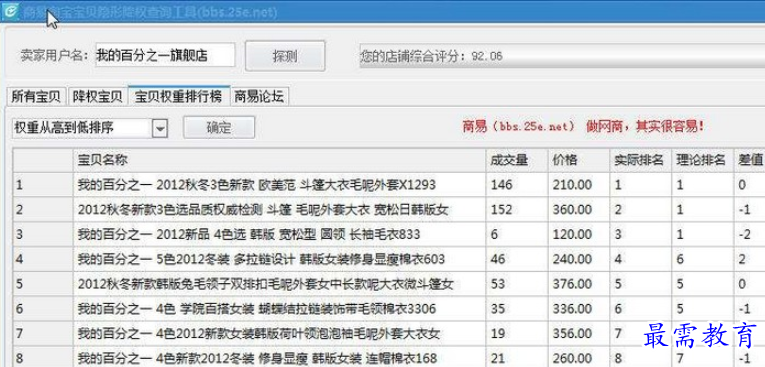Click price cell 120.00
The height and width of the screenshot is (367, 765).
pos(572,235)
